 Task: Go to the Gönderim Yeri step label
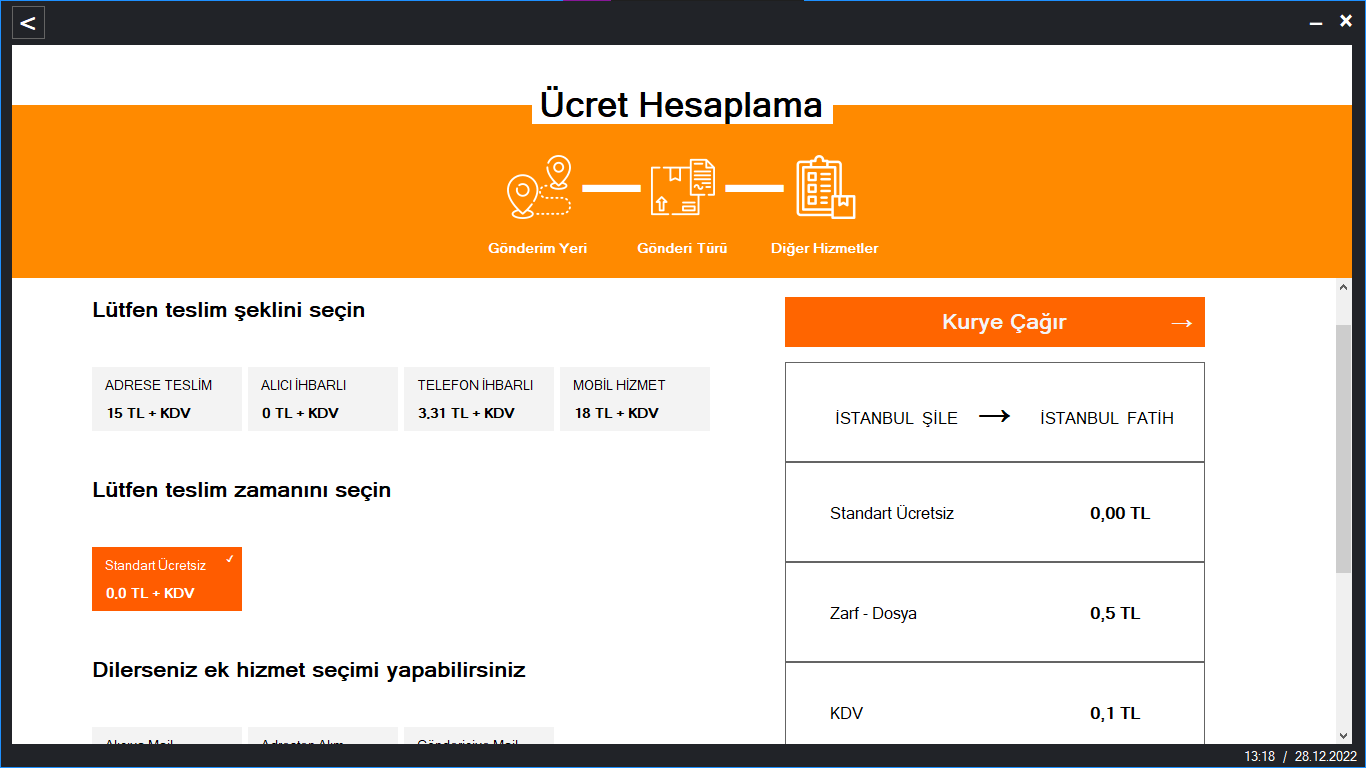537,248
